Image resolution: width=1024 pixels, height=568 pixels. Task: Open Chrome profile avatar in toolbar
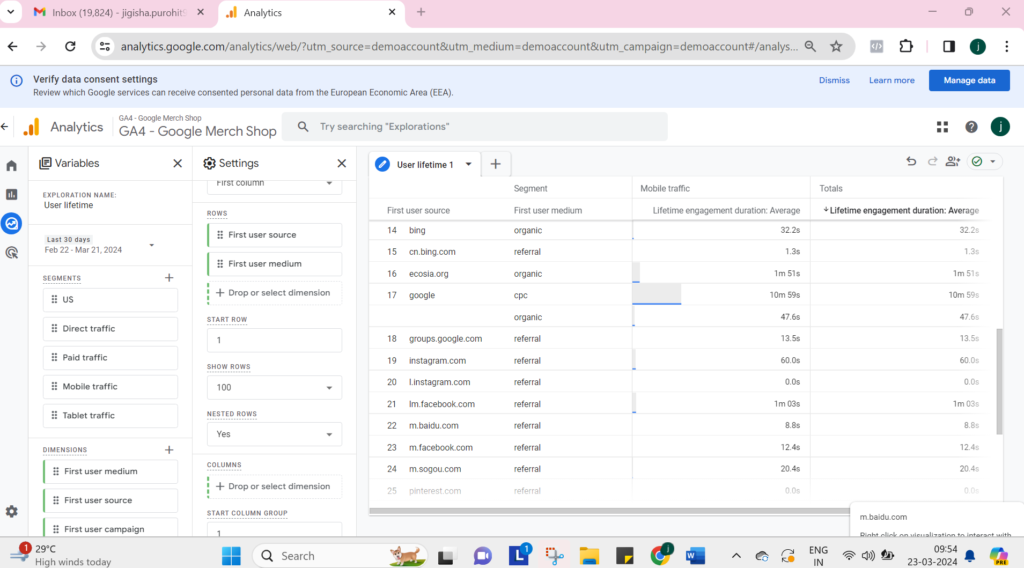pyautogui.click(x=978, y=46)
